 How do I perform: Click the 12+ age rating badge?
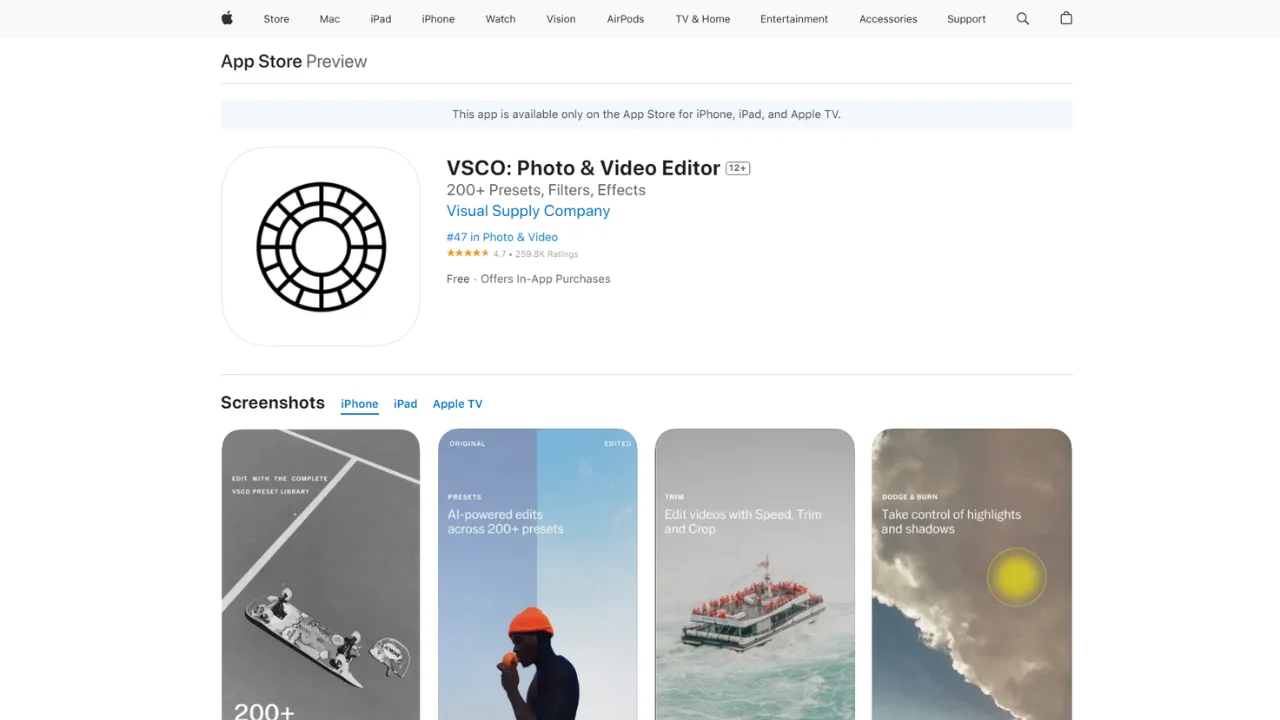(x=738, y=168)
